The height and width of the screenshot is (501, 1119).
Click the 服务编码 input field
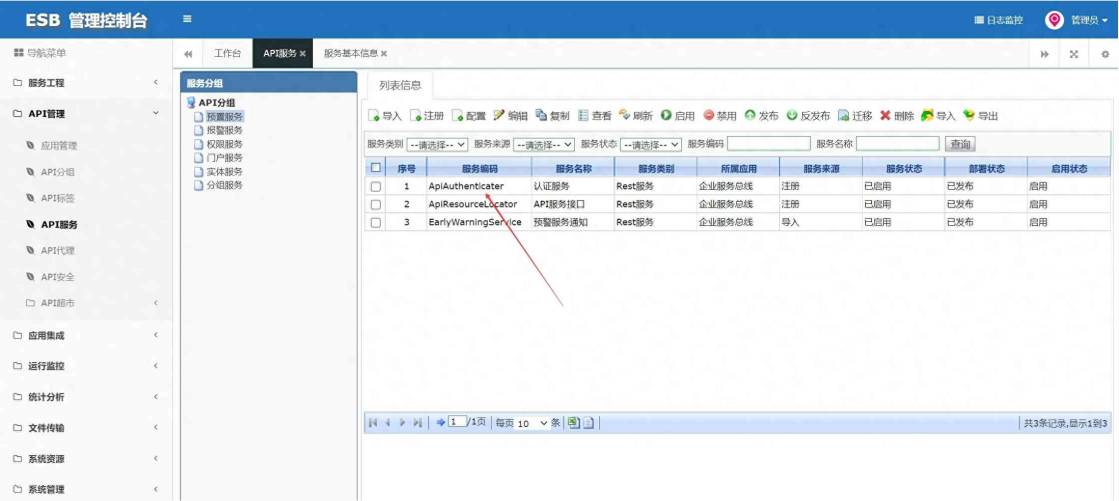point(769,144)
